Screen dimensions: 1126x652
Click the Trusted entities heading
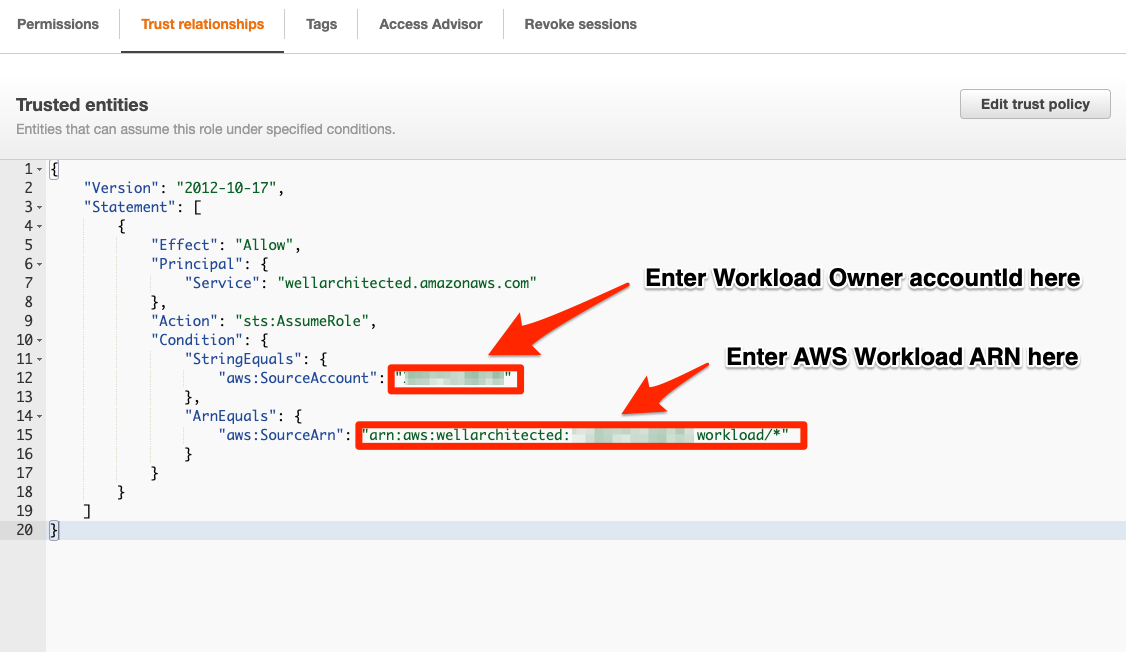82,105
